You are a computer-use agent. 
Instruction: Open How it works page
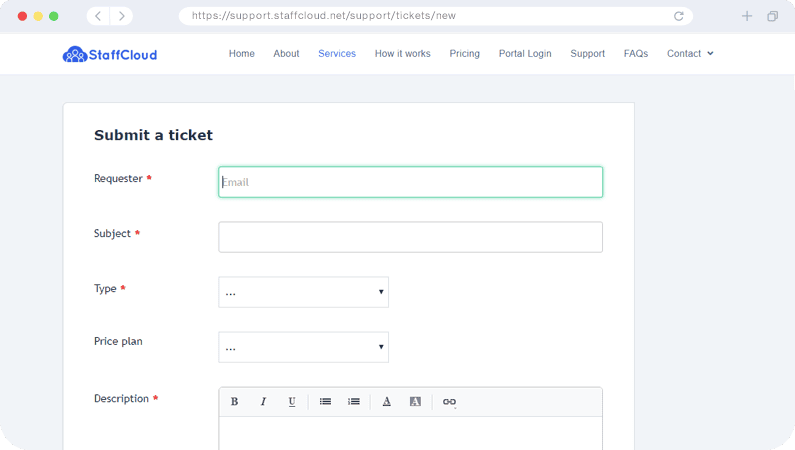(403, 53)
